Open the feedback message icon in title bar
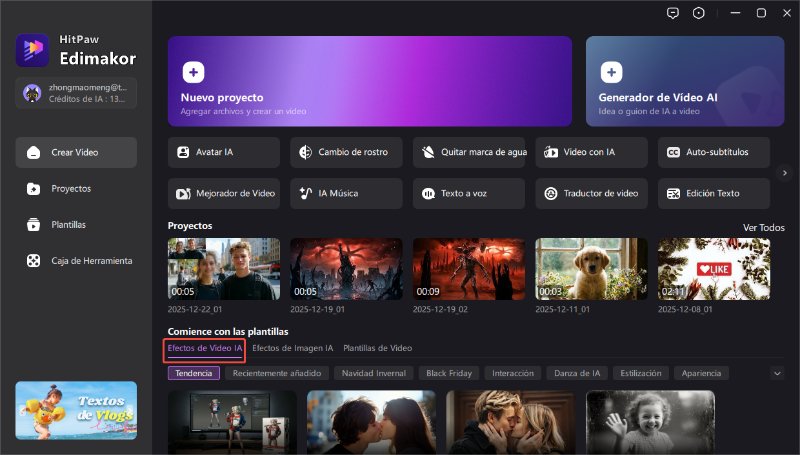The height and width of the screenshot is (455, 800). [x=673, y=13]
